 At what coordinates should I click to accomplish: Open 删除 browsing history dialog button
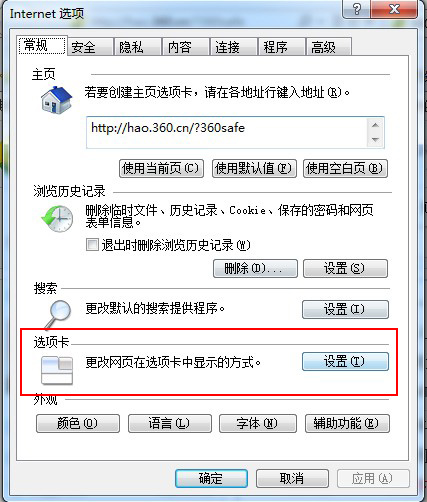[x=255, y=268]
